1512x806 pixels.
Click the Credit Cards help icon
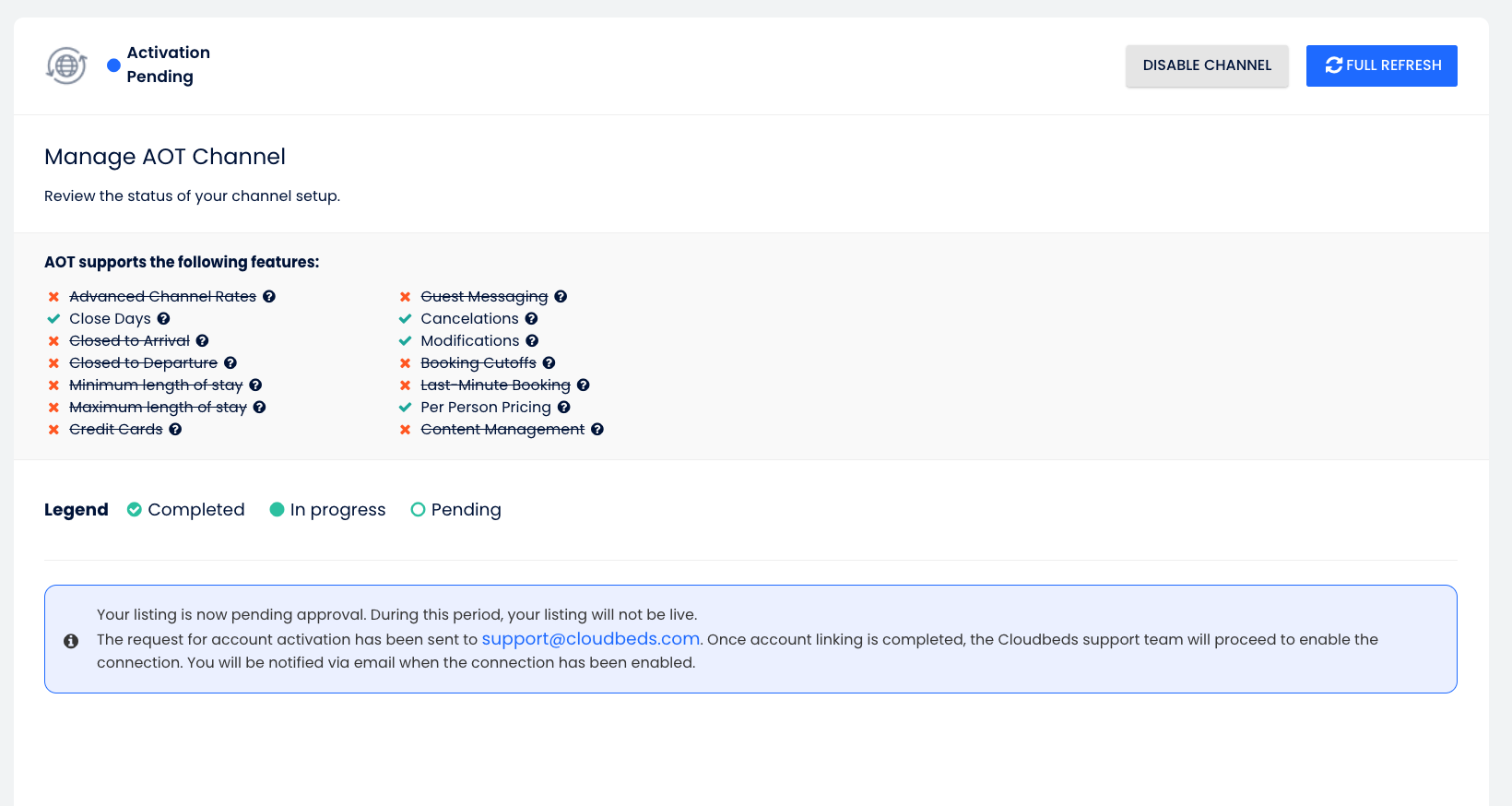175,429
